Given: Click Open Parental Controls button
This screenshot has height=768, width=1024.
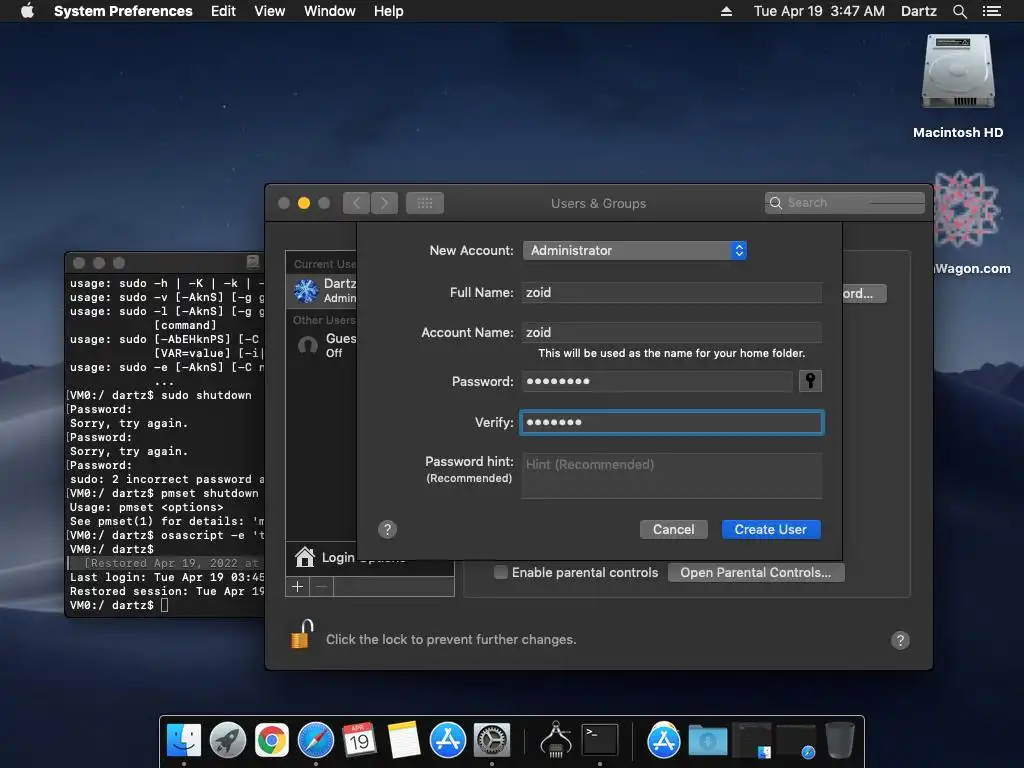Looking at the screenshot, I should click(x=756, y=573).
